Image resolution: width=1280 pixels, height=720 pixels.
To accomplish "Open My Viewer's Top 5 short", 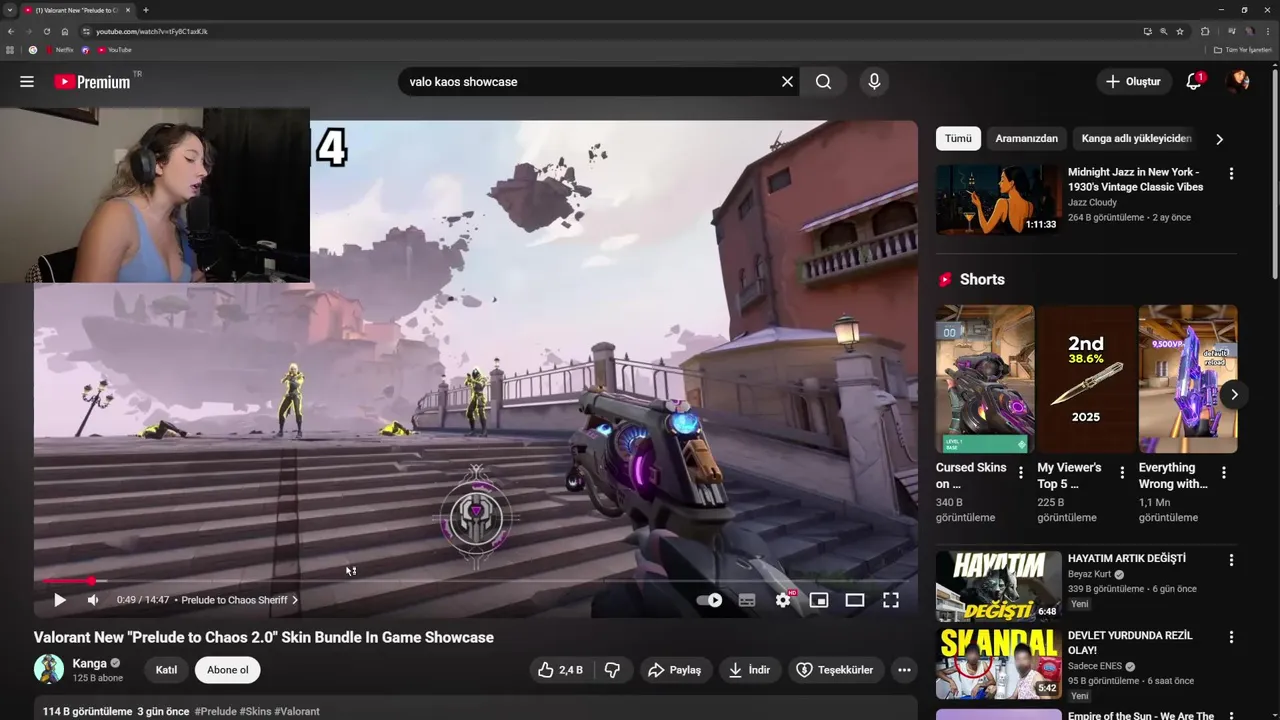I will pyautogui.click(x=1086, y=379).
